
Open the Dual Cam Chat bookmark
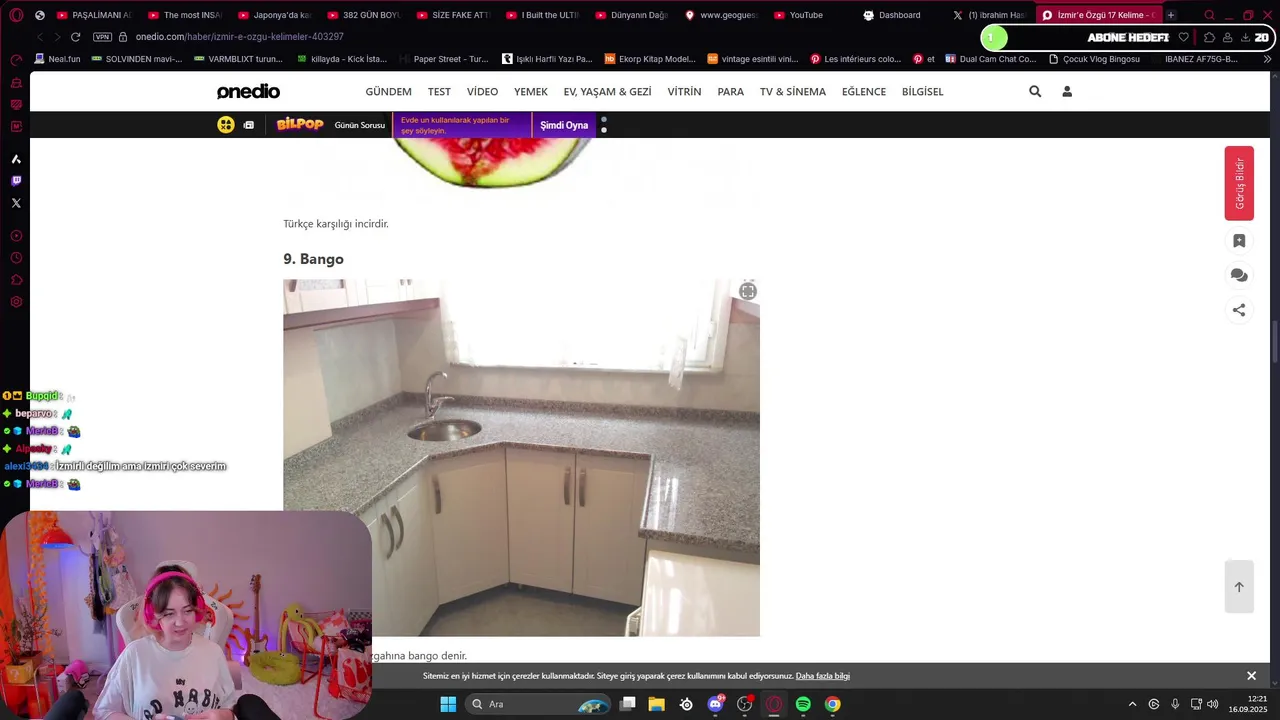pyautogui.click(x=991, y=59)
